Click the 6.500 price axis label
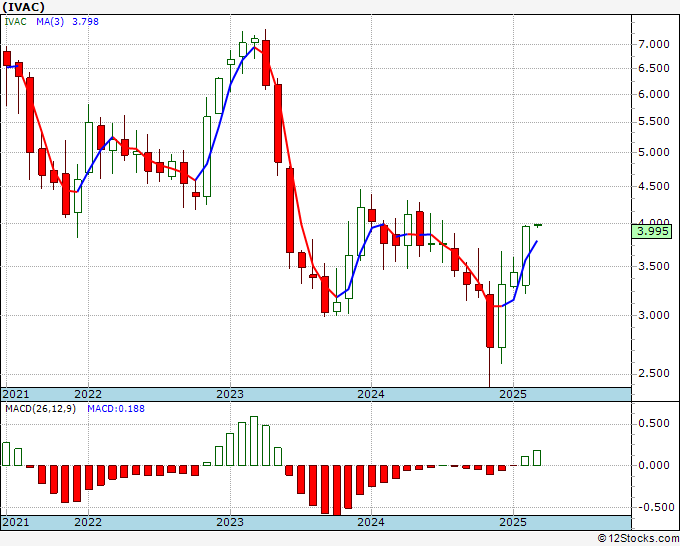 (x=654, y=69)
